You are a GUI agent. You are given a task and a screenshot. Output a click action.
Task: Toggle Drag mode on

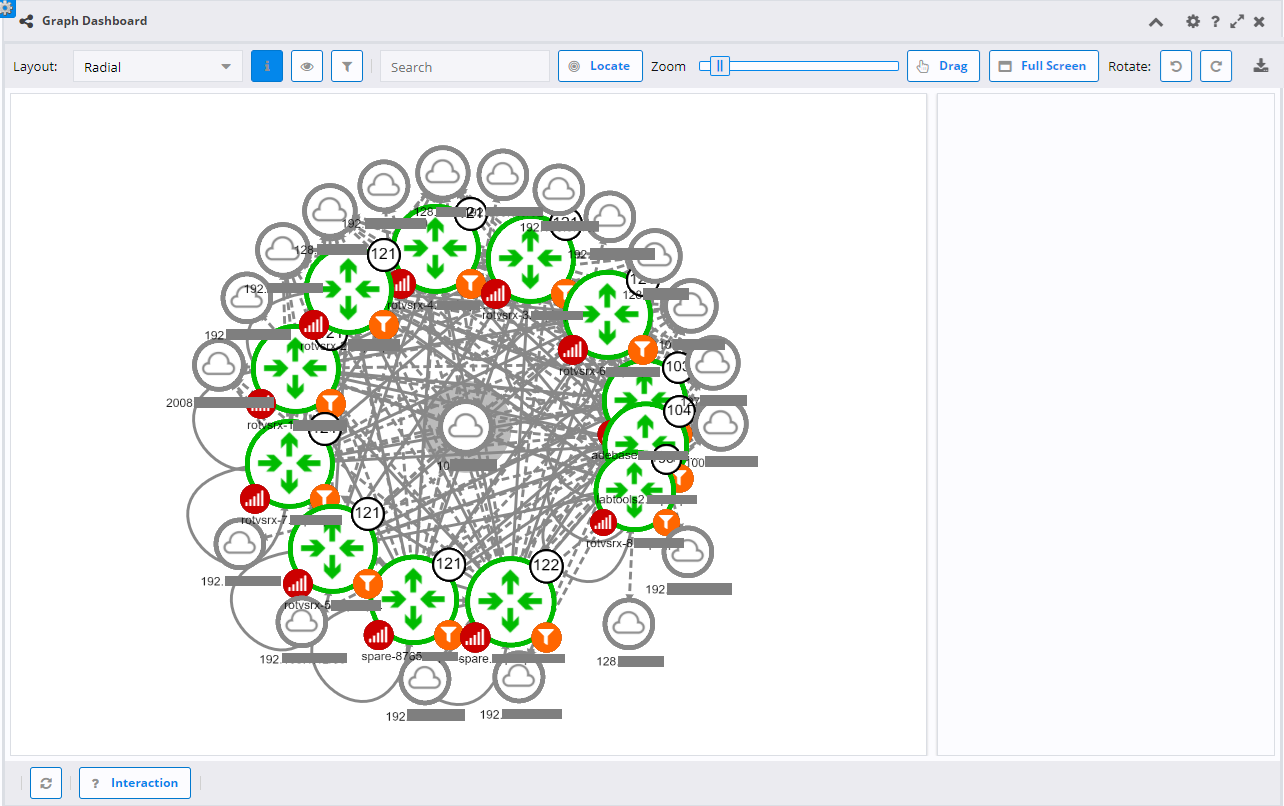pos(943,66)
